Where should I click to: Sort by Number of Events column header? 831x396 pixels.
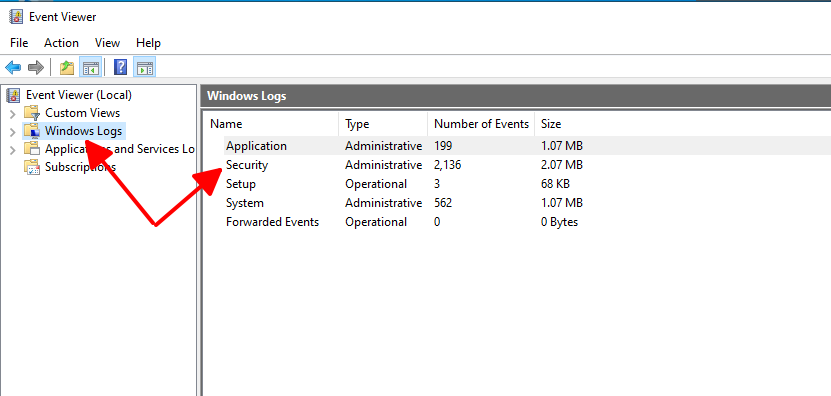[481, 124]
